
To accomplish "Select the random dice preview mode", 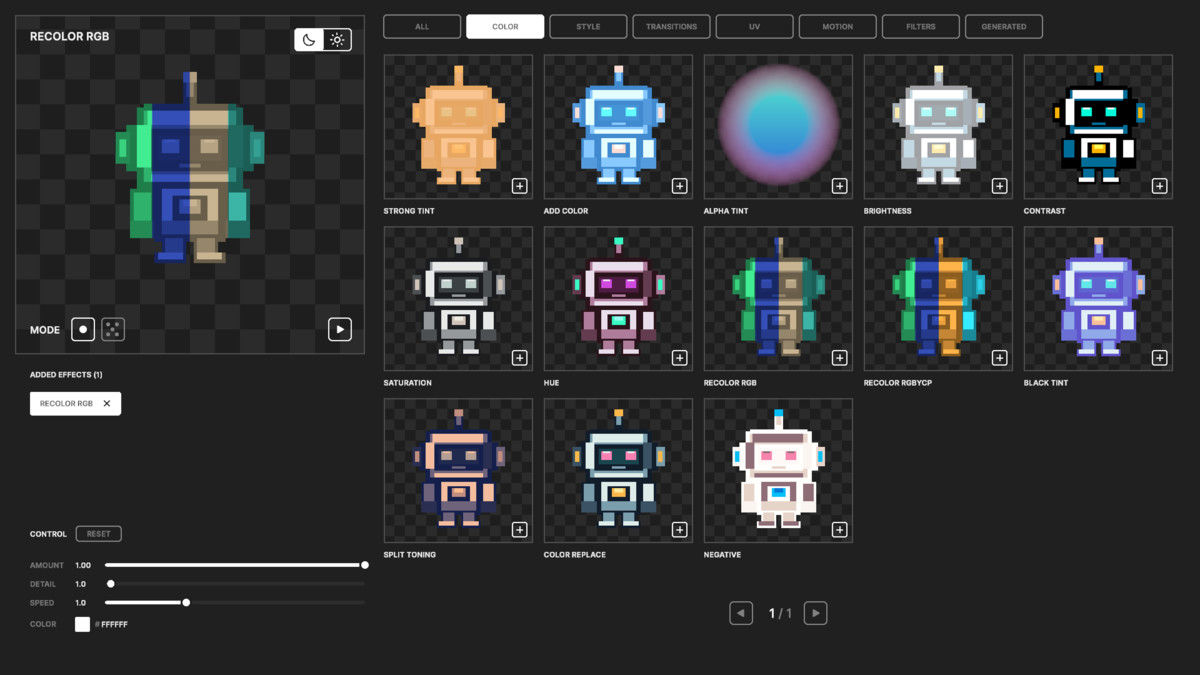I will pyautogui.click(x=113, y=330).
